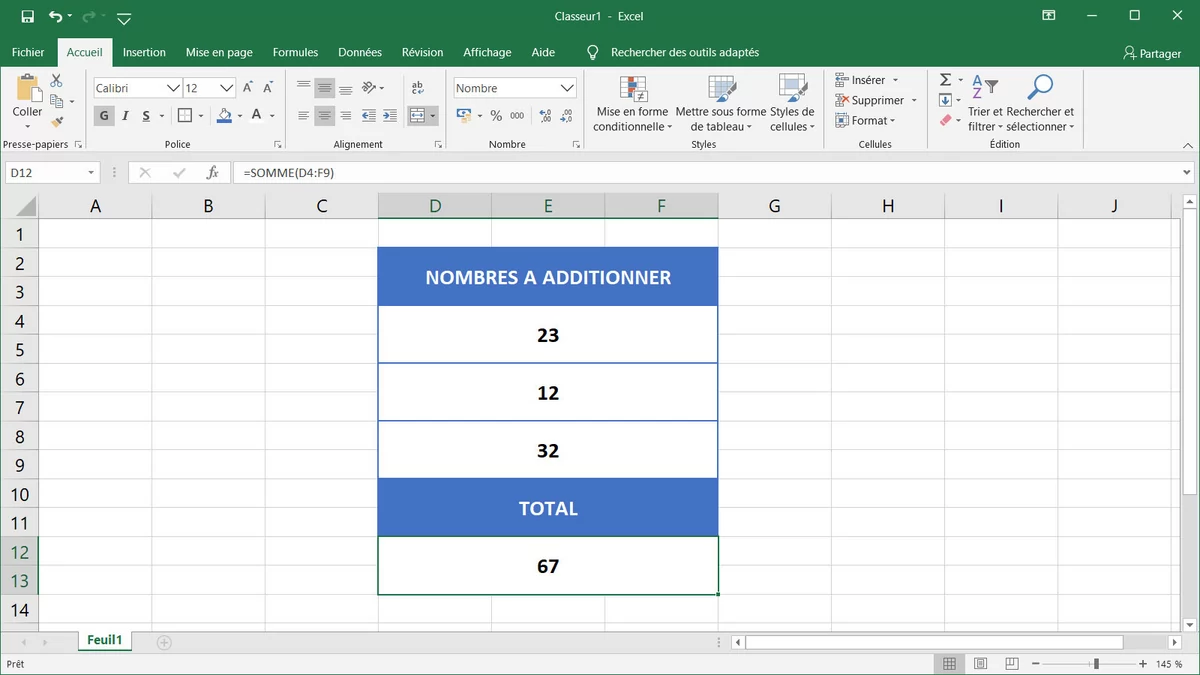Click the increase font size icon
1200x675 pixels.
pos(248,88)
